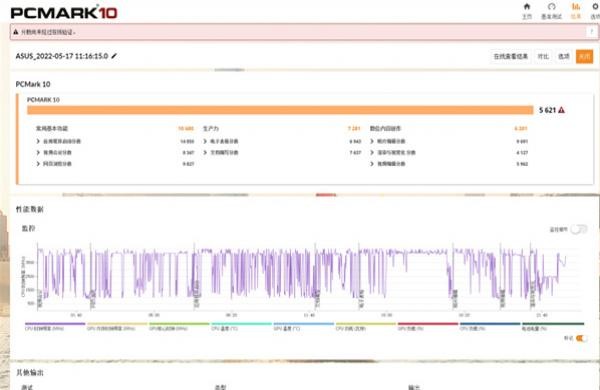
Task: Edit the result name with pencil icon
Action: pos(114,56)
